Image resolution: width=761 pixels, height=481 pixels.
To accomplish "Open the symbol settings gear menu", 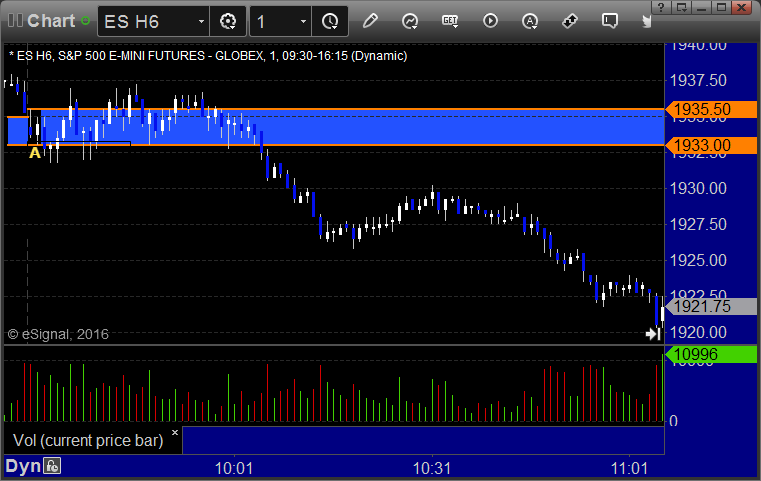I will tap(228, 21).
